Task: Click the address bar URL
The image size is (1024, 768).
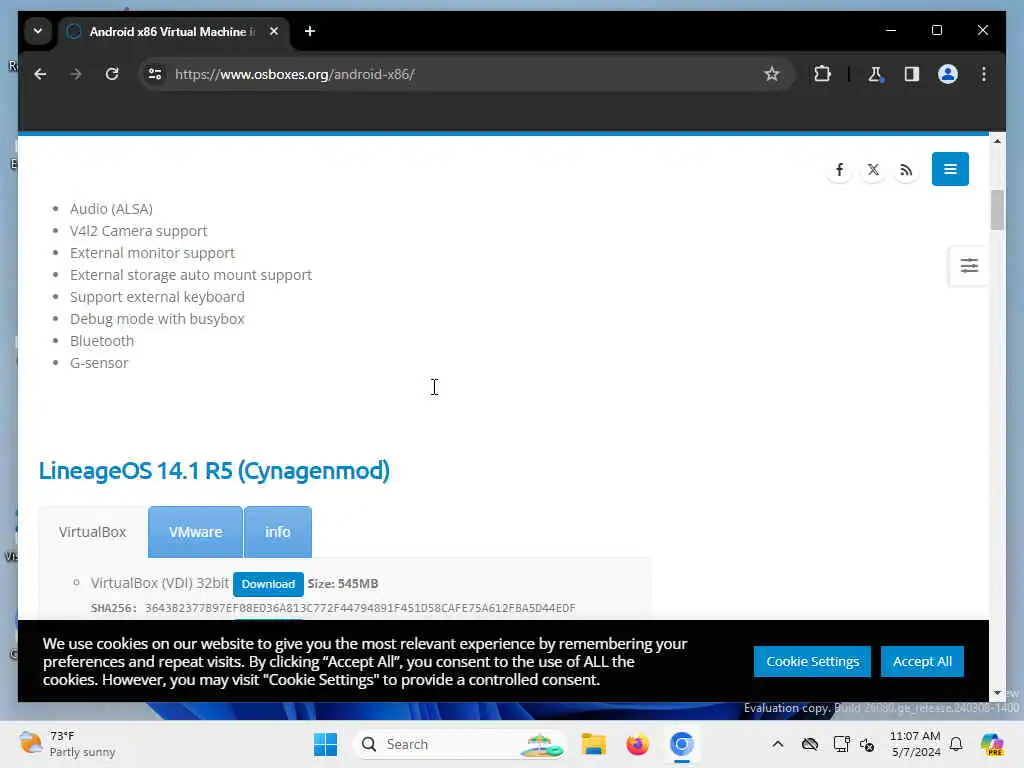Action: click(x=295, y=74)
